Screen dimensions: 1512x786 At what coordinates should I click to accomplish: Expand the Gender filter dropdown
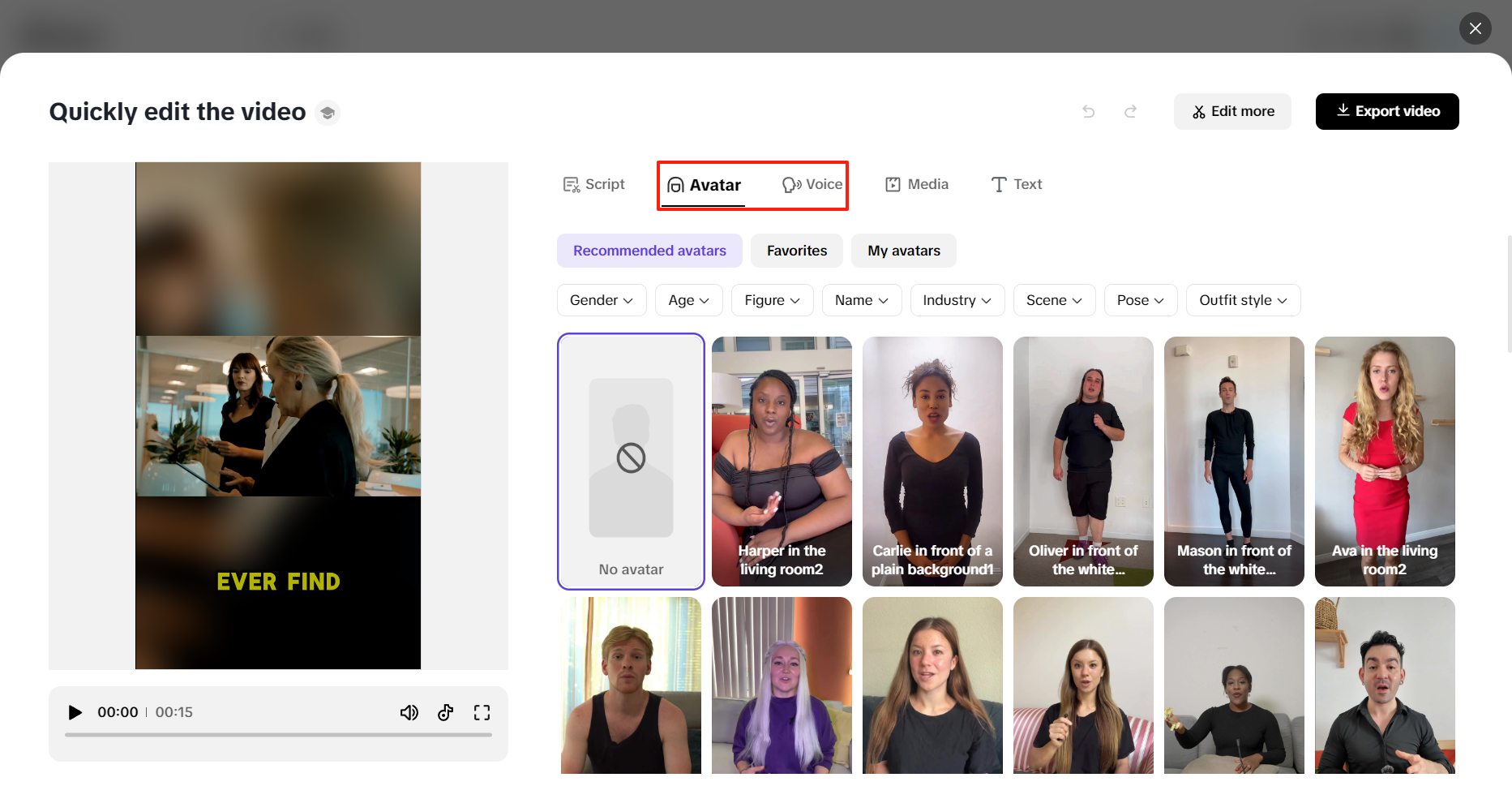point(602,299)
